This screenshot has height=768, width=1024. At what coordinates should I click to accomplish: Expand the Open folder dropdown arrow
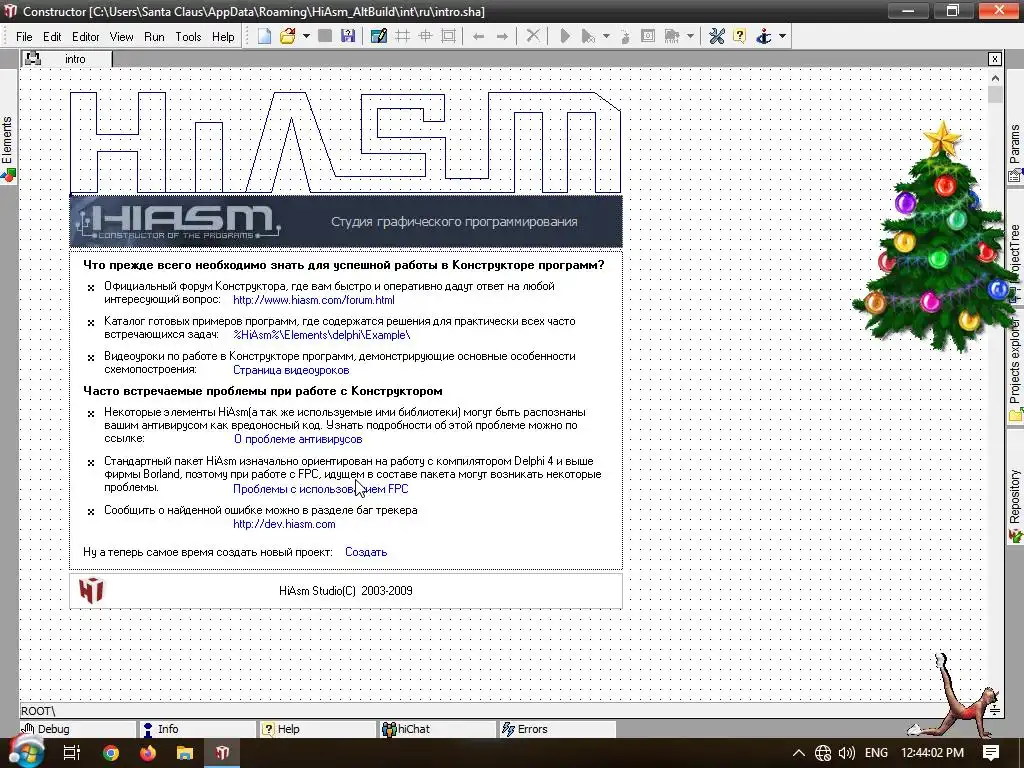[306, 37]
